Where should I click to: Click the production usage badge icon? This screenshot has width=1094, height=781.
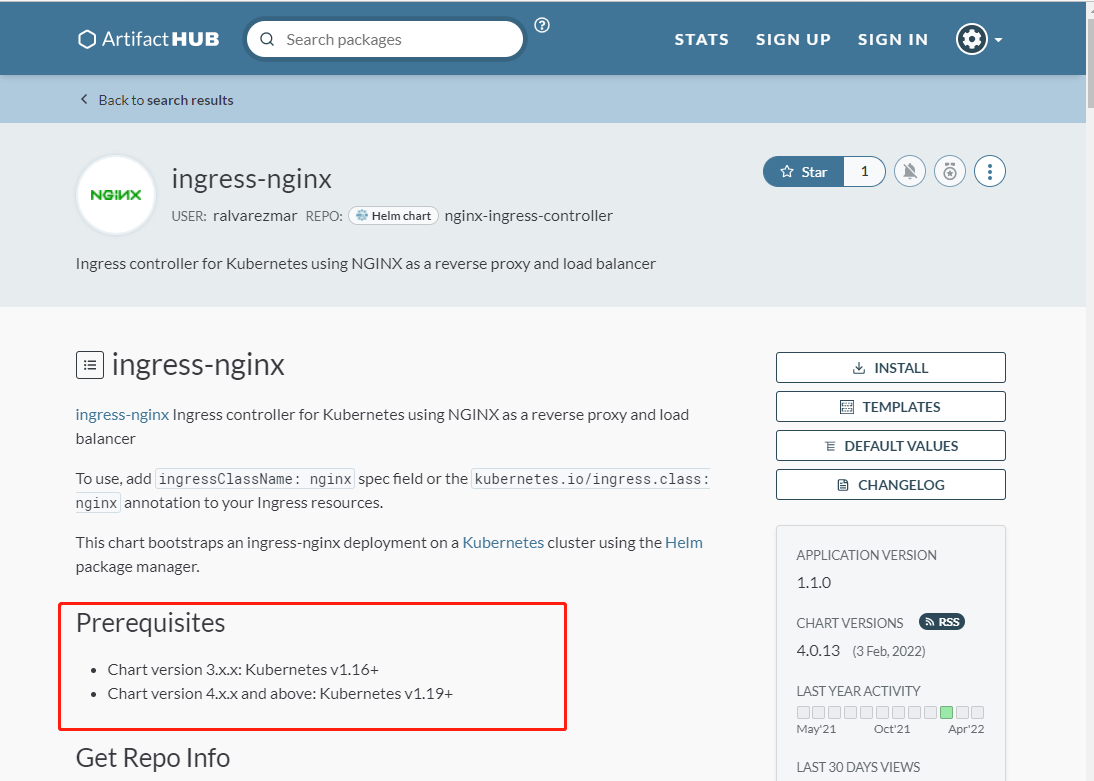950,172
